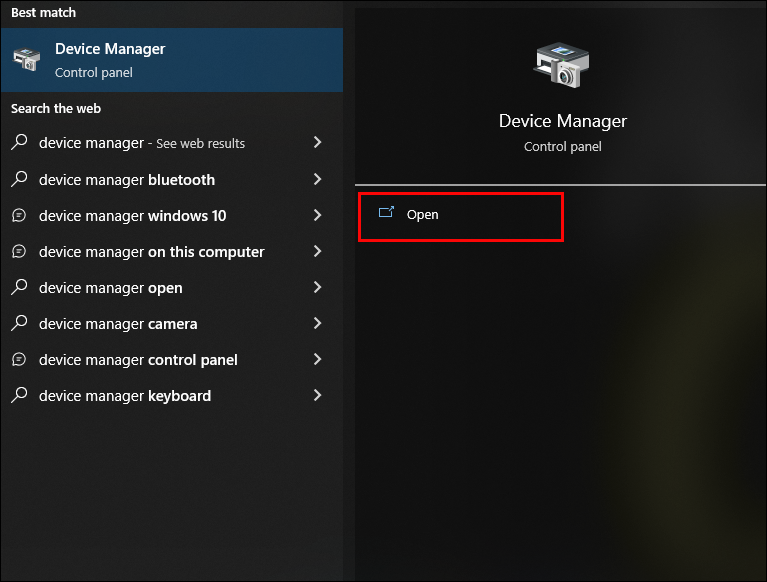Viewport: 767px width, 582px height.
Task: Click the chat bubble icon beside 'device manager windows 10'
Action: pos(19,216)
